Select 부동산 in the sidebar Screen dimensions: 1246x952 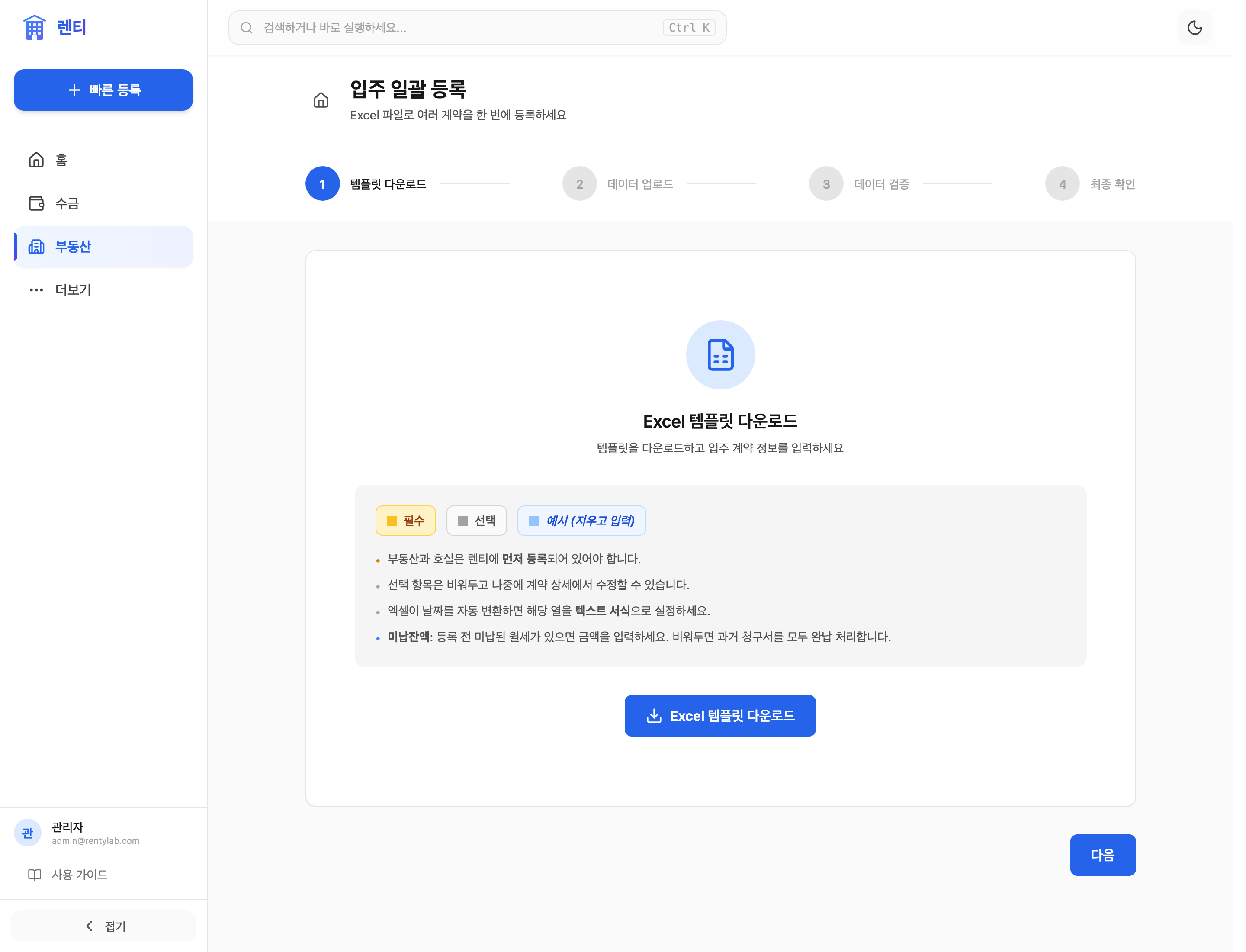tap(103, 247)
